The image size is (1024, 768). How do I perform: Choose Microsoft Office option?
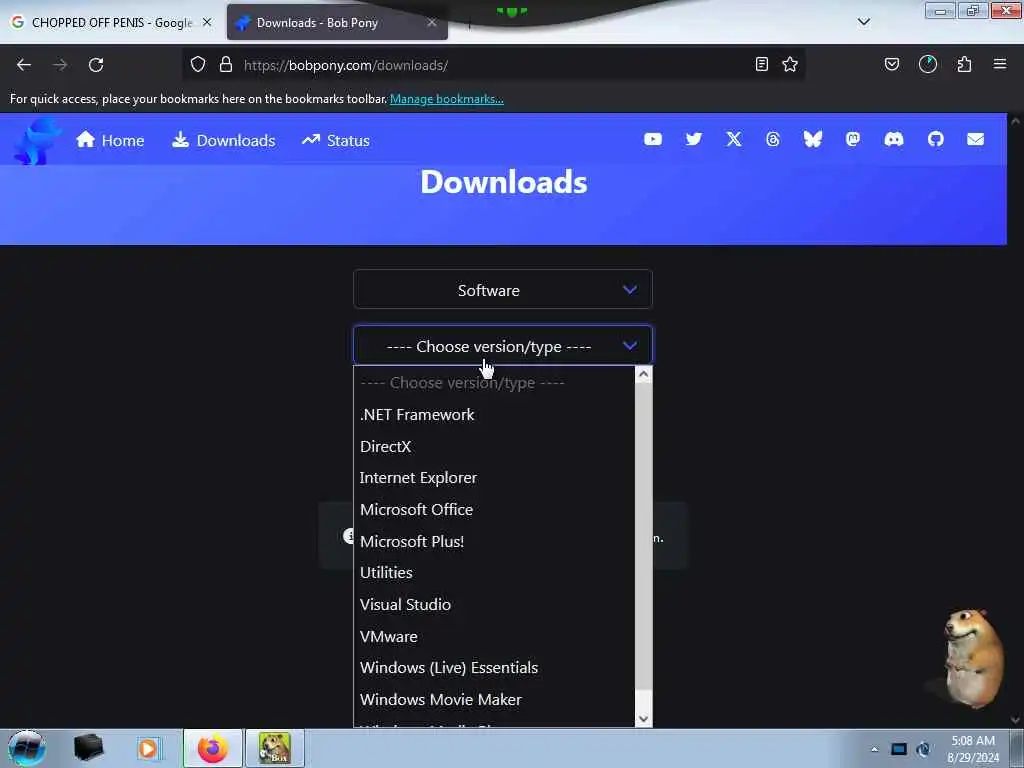[494, 509]
